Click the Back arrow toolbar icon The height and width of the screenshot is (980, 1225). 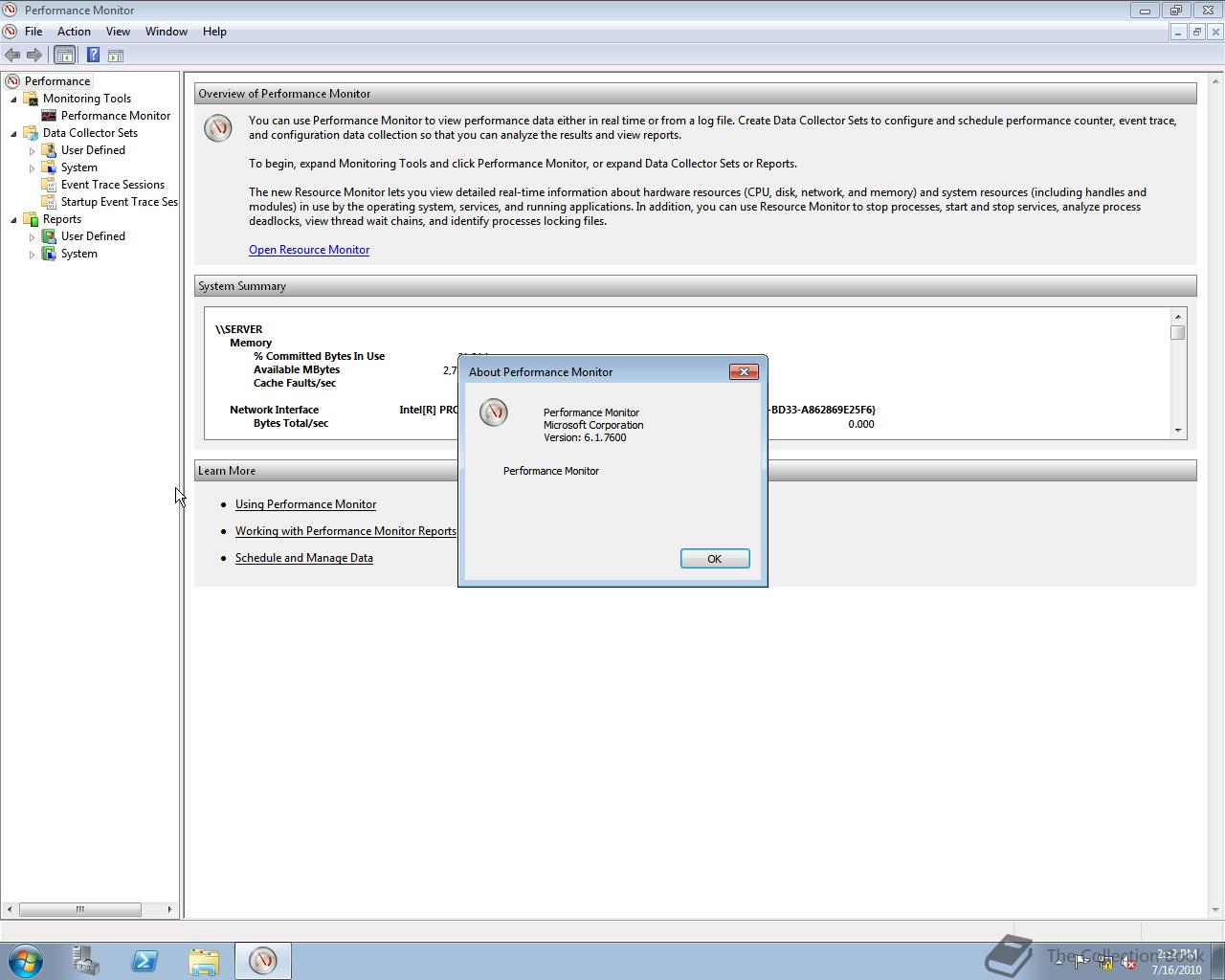pyautogui.click(x=12, y=56)
